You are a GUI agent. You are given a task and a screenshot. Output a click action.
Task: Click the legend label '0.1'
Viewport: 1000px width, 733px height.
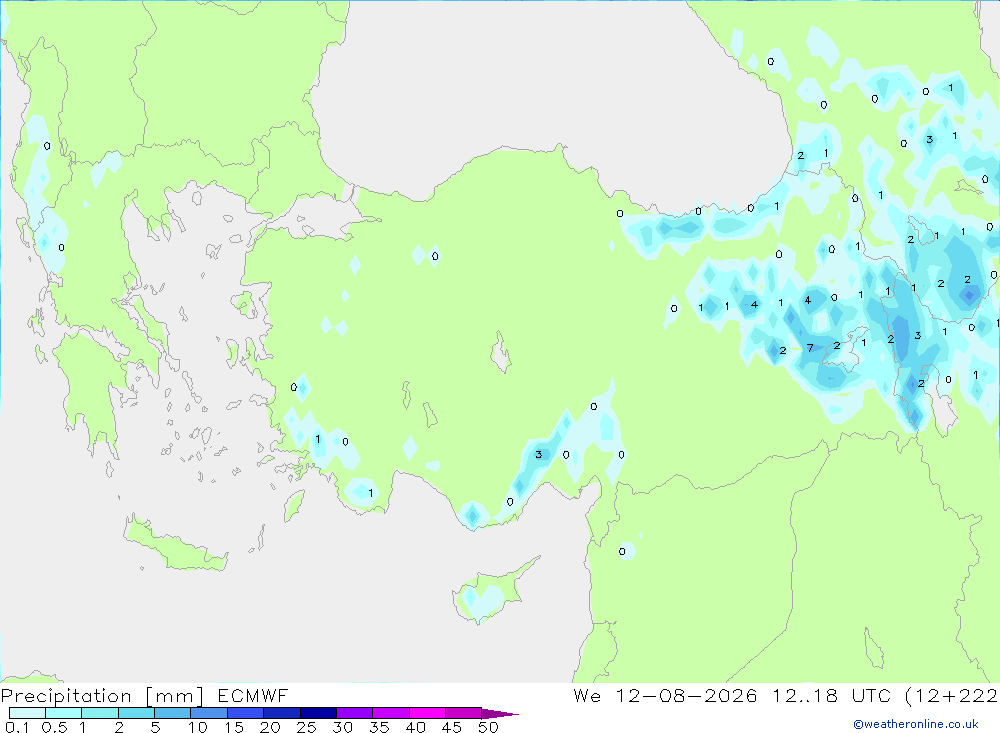tap(17, 727)
